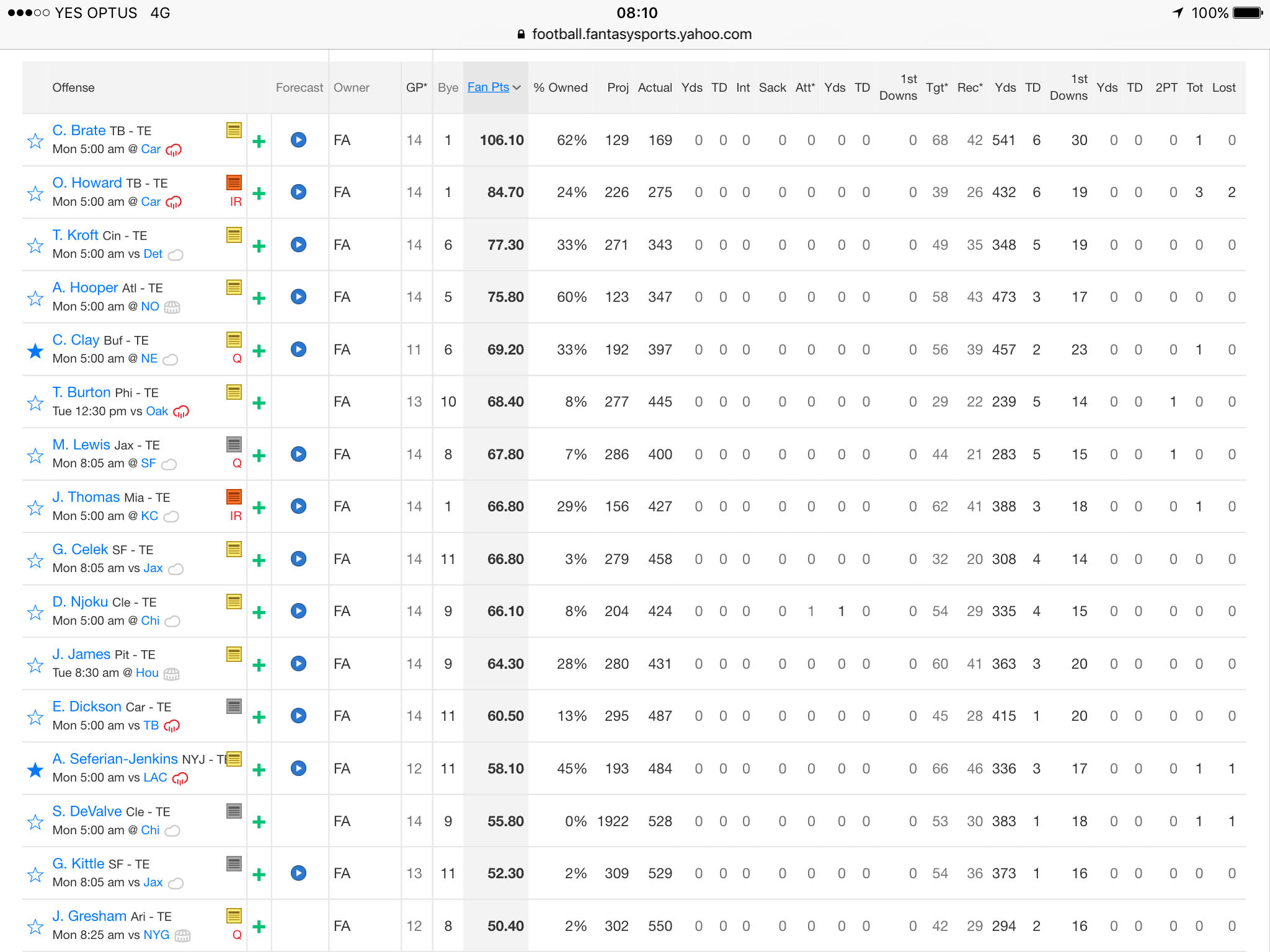Viewport: 1270px width, 952px height.
Task: Unstar C. Clay from watch list
Action: coord(35,351)
